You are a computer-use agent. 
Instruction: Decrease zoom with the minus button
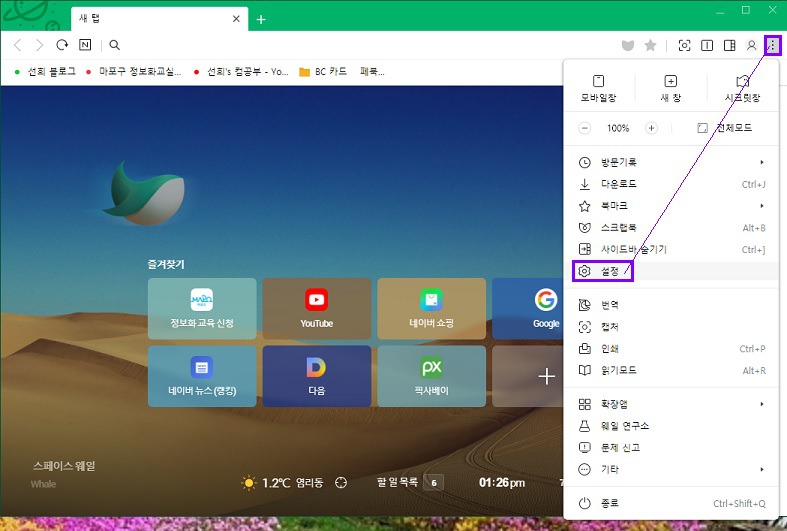[x=584, y=128]
